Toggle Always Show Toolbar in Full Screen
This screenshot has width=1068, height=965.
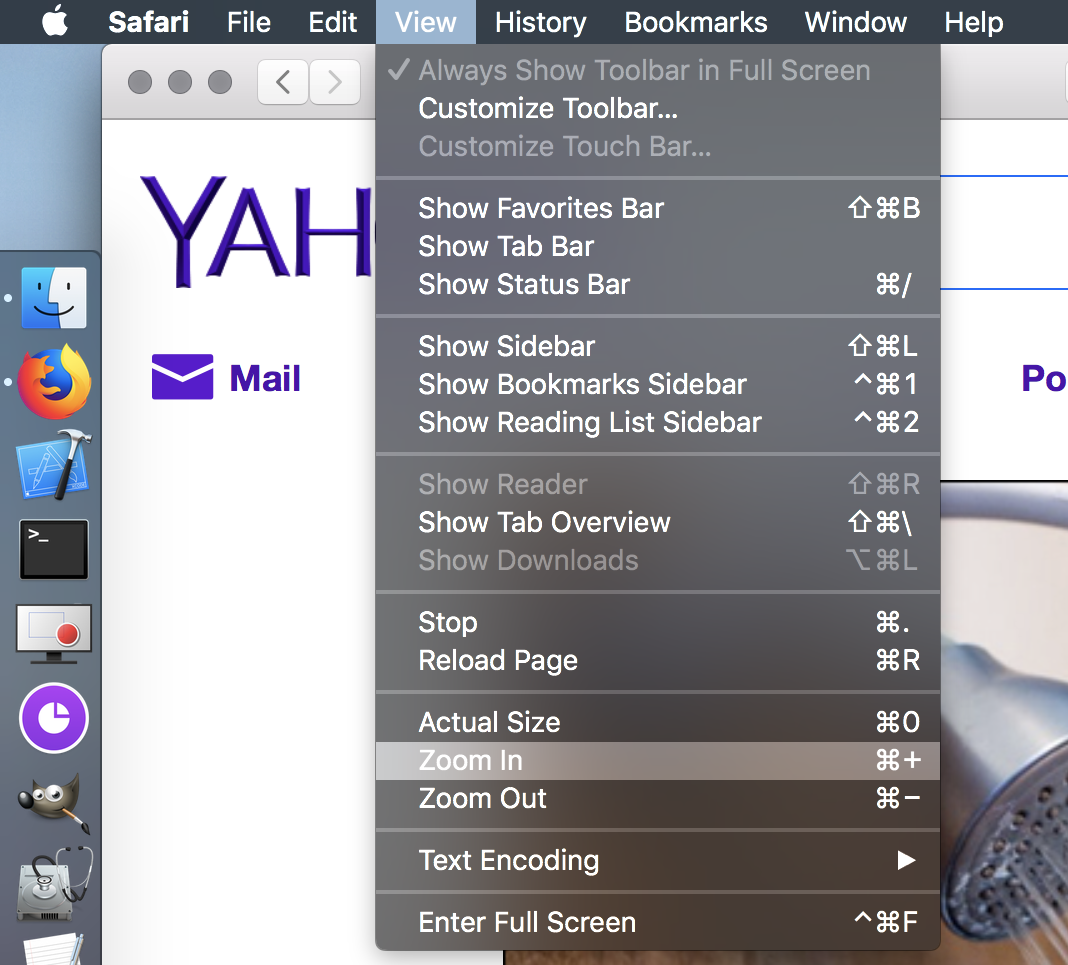click(x=657, y=70)
